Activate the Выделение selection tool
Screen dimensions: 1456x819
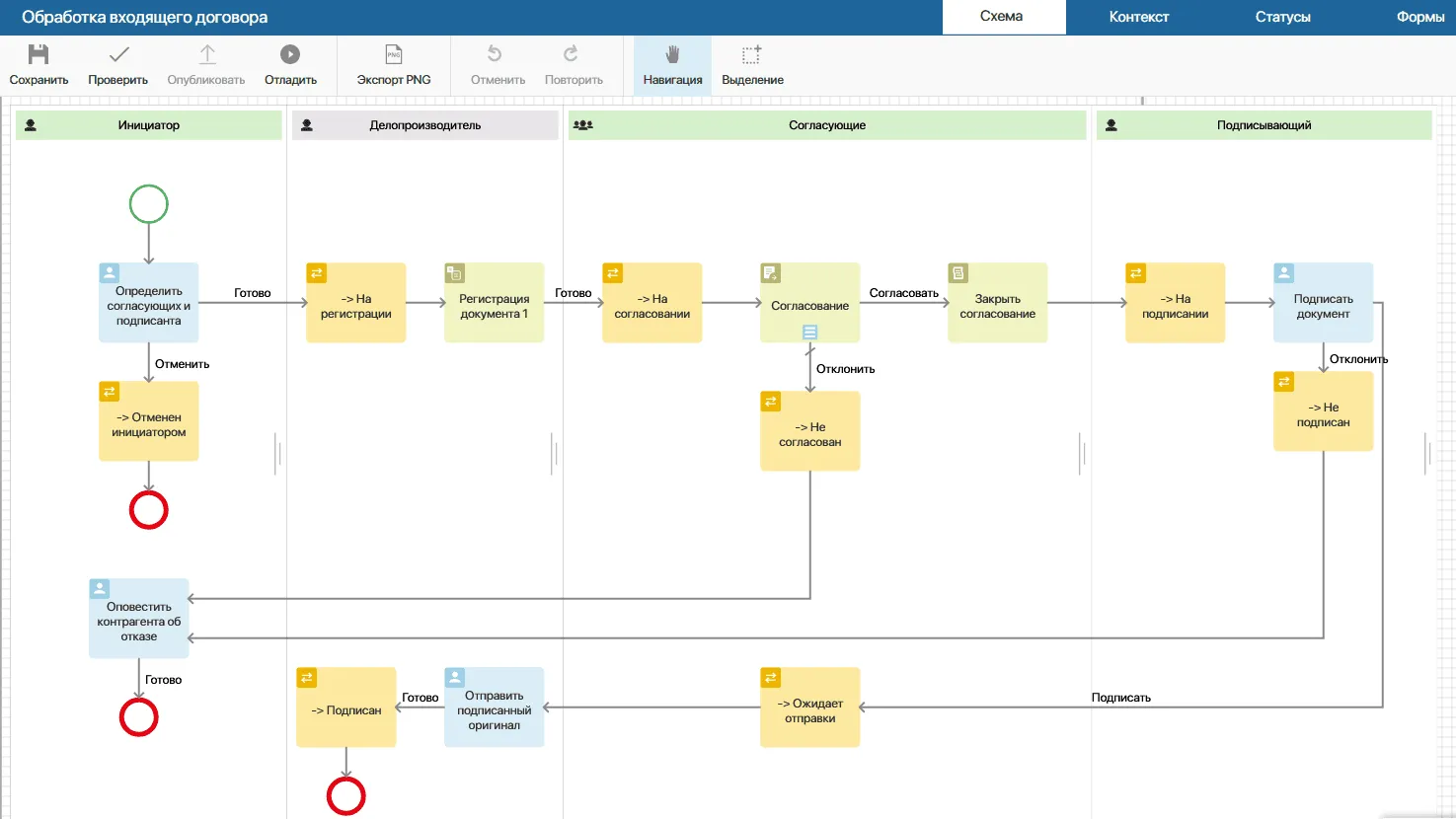pos(752,55)
